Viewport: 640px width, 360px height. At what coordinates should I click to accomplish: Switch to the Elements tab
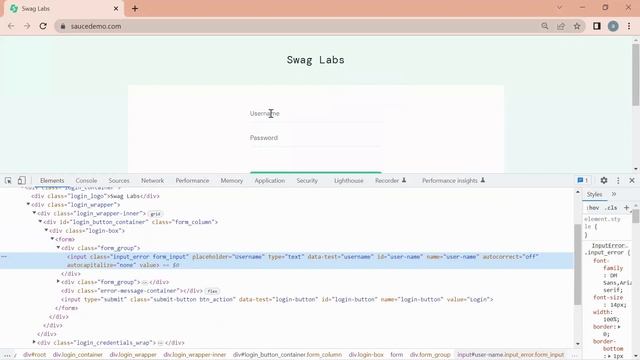52,180
